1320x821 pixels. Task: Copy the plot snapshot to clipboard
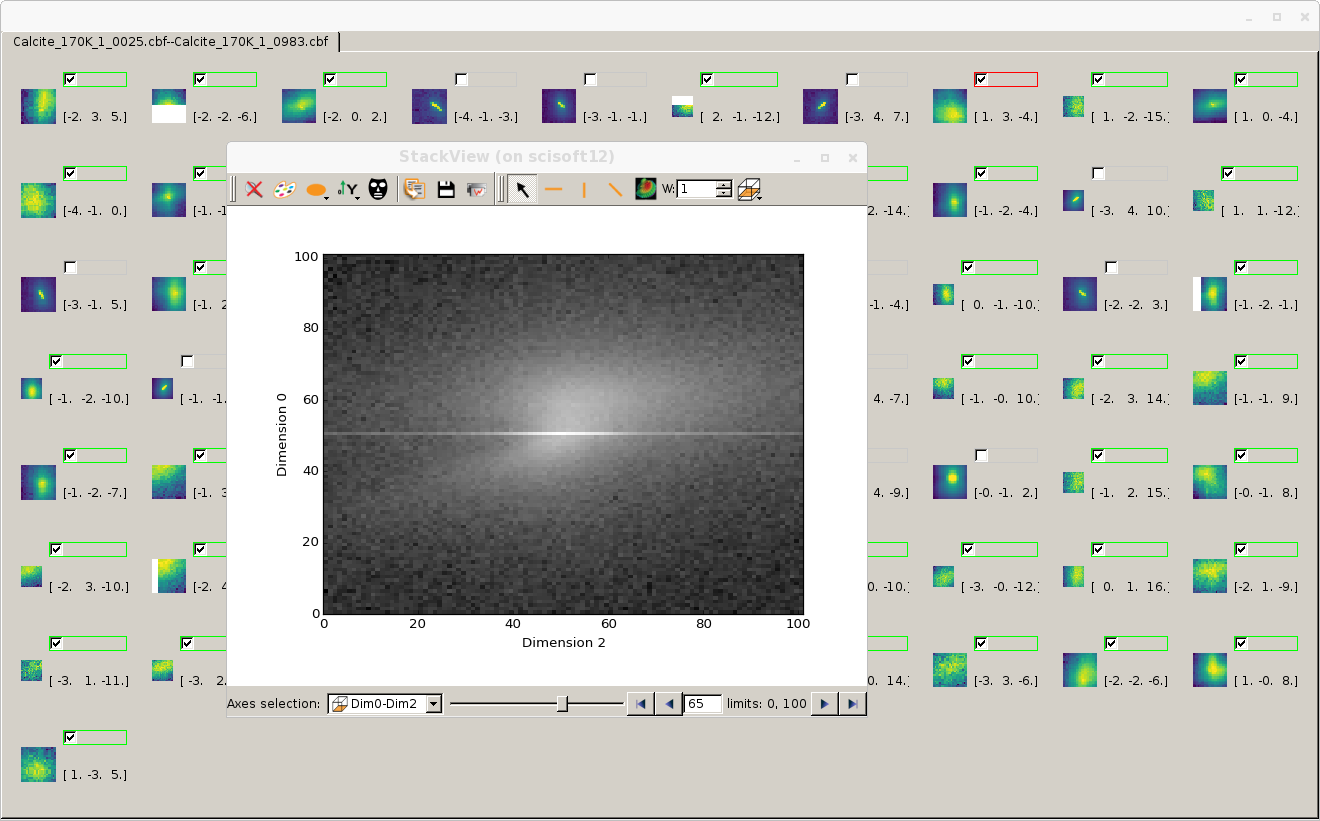coord(414,189)
